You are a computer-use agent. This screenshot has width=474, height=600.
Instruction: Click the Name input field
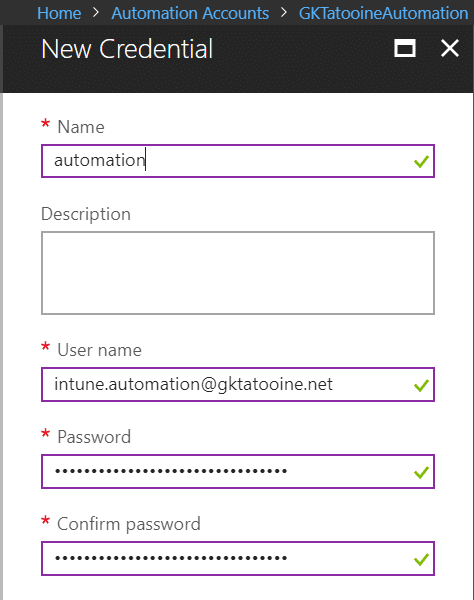238,161
